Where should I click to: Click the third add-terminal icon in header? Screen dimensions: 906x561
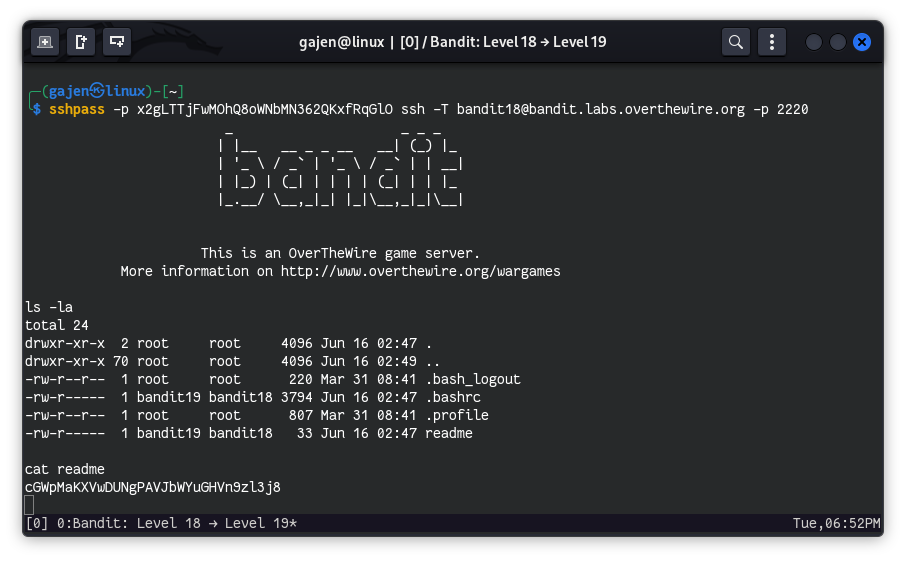(118, 42)
